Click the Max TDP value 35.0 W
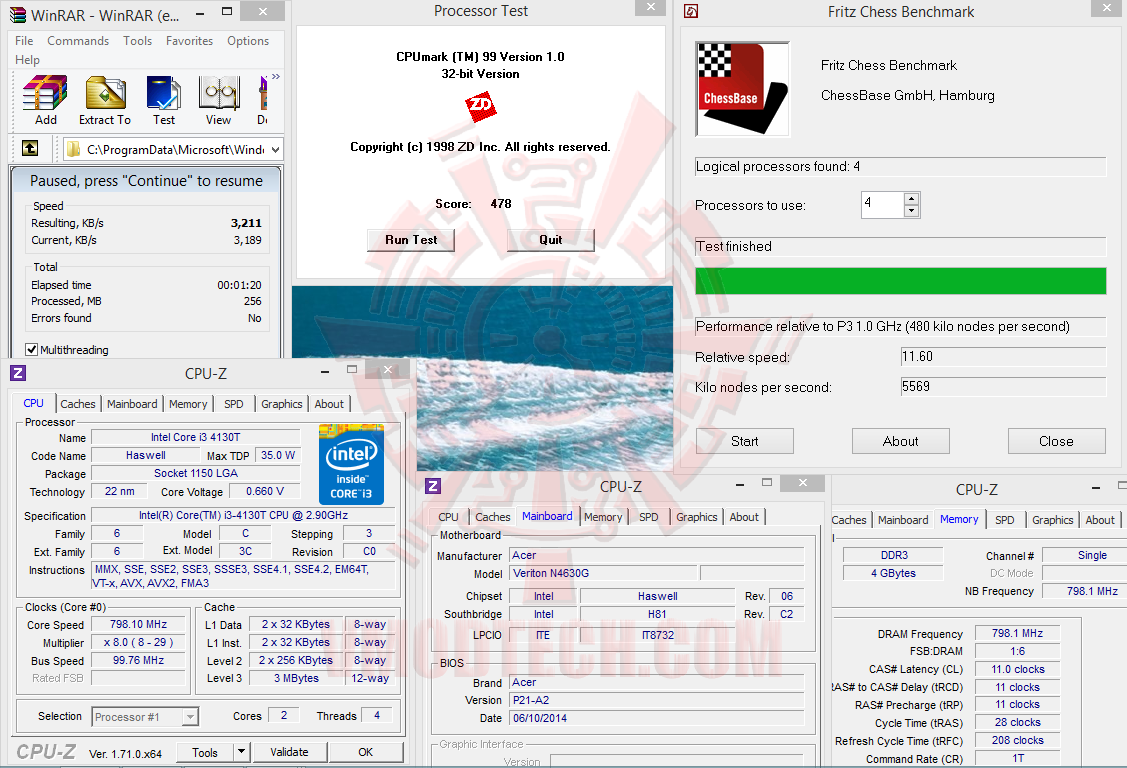This screenshot has width=1127, height=768. point(277,455)
